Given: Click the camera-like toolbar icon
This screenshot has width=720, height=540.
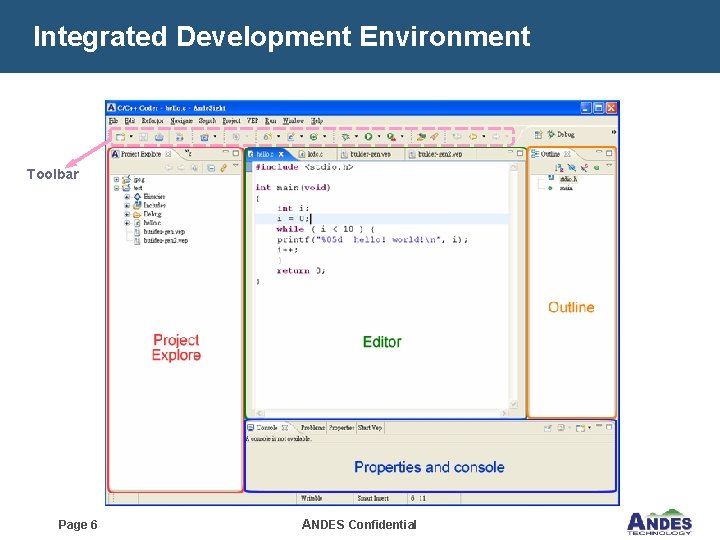Looking at the screenshot, I should tap(204, 137).
